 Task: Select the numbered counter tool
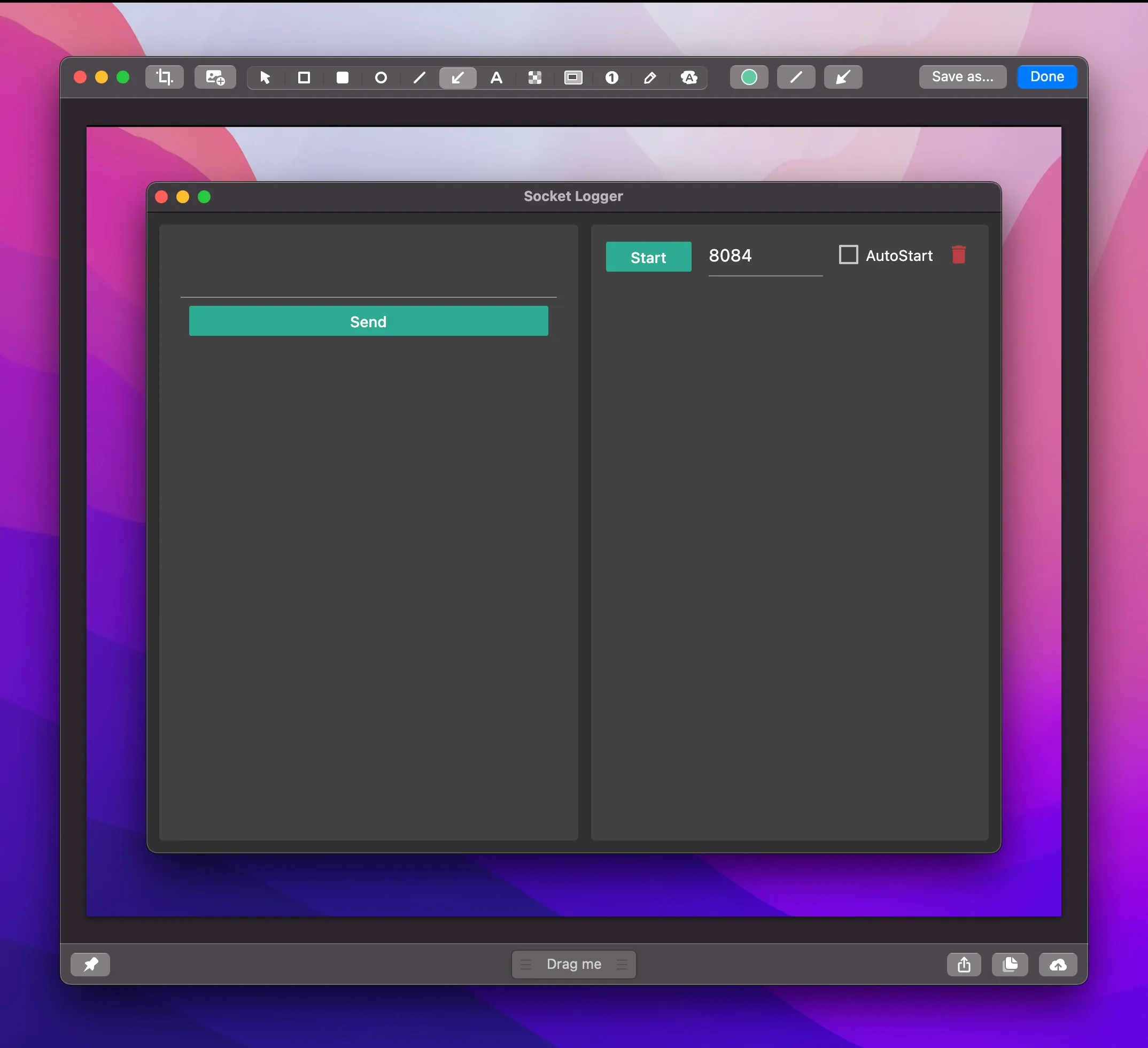(611, 78)
